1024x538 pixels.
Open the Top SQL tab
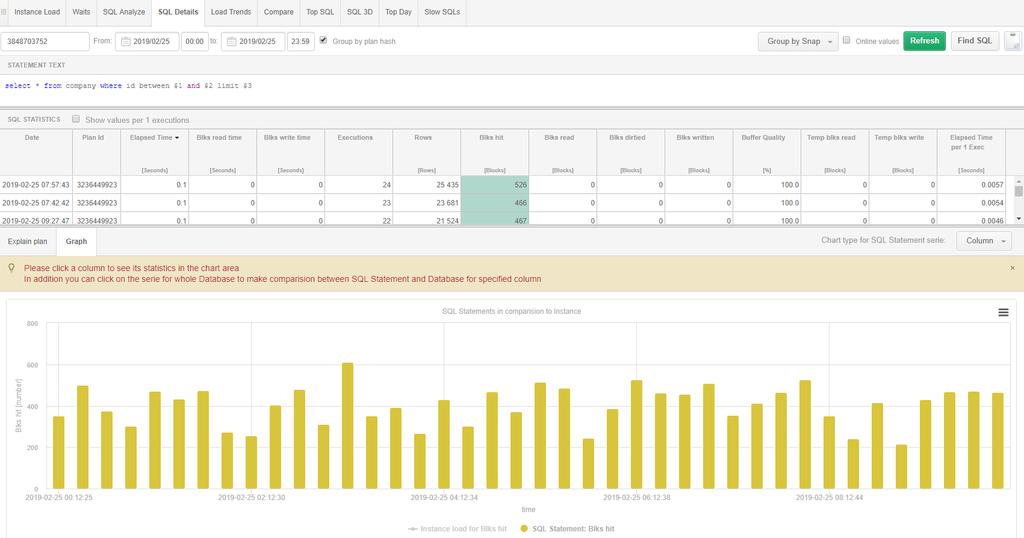(320, 12)
